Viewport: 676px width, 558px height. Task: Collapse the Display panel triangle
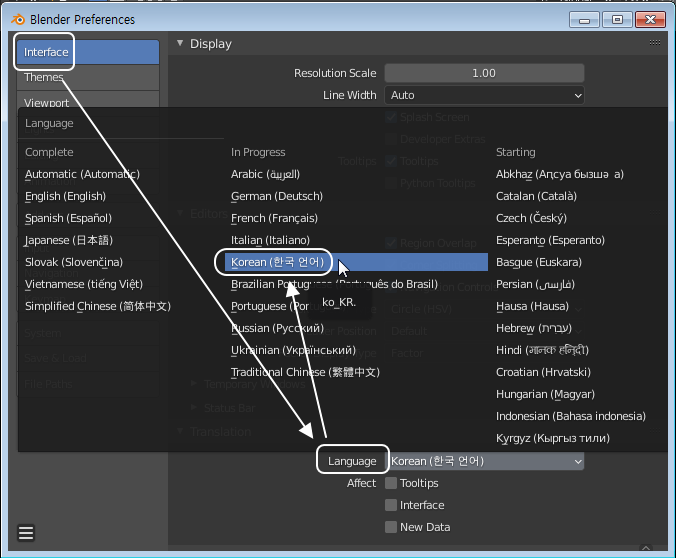(180, 43)
